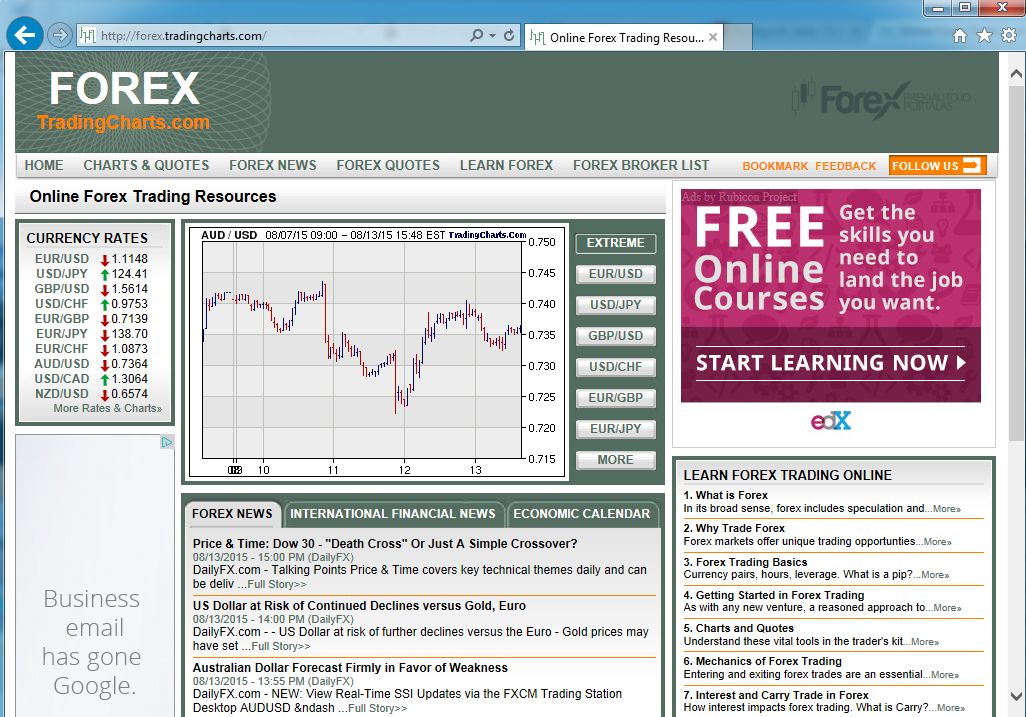Screen dimensions: 1026x717
Task: Select AUD/USD in Currency Rates list
Action: [x=62, y=364]
